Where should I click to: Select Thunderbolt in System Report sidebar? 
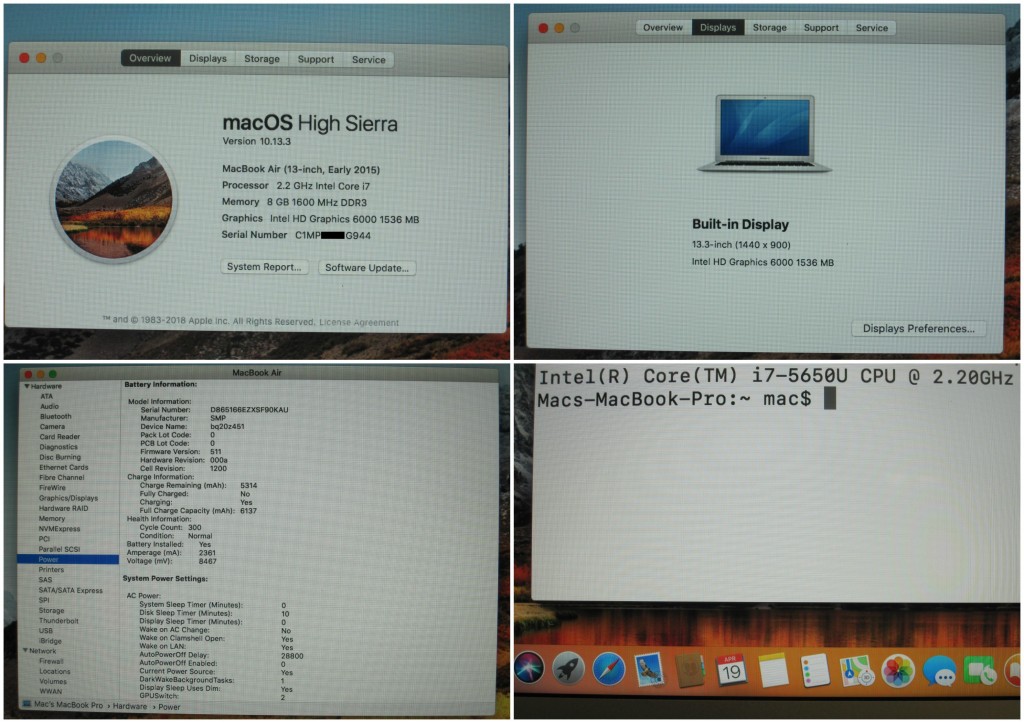click(59, 620)
